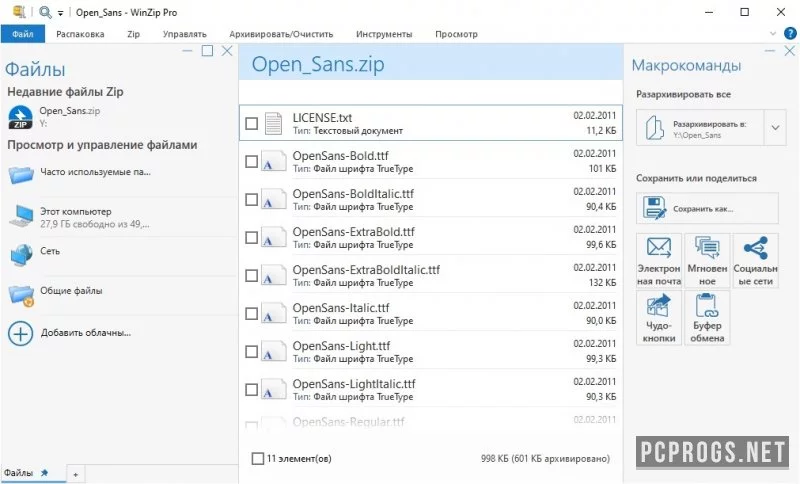Click the OpenSans-LightItalic.ttf font file icon
Viewport: 800px width, 484px height.
pyautogui.click(x=274, y=390)
